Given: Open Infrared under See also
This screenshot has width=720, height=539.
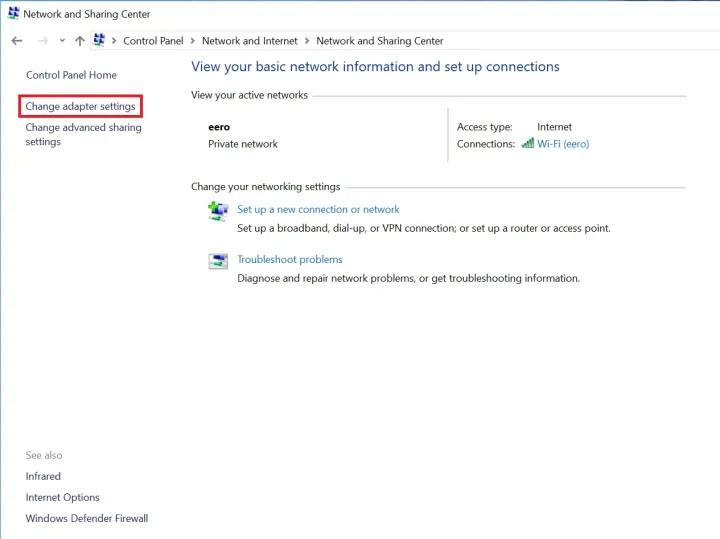Looking at the screenshot, I should pos(43,476).
